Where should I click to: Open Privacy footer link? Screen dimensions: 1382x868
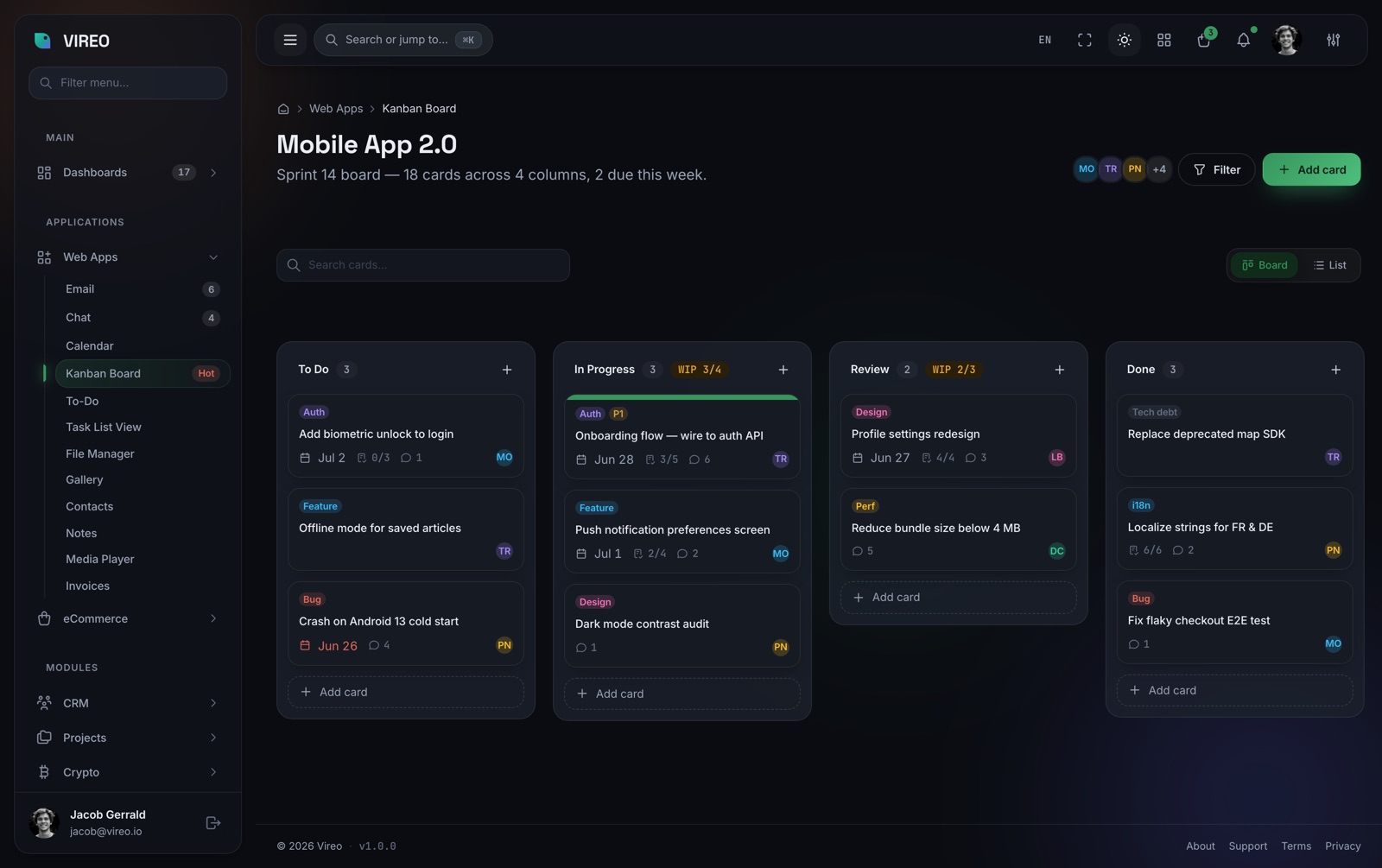tap(1343, 846)
